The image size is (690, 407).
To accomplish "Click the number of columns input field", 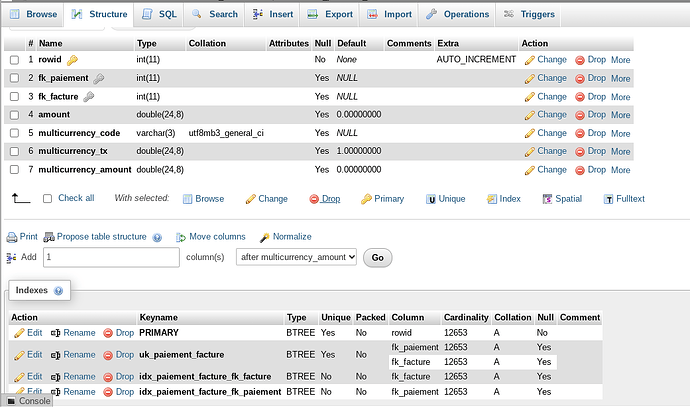I will tap(110, 257).
